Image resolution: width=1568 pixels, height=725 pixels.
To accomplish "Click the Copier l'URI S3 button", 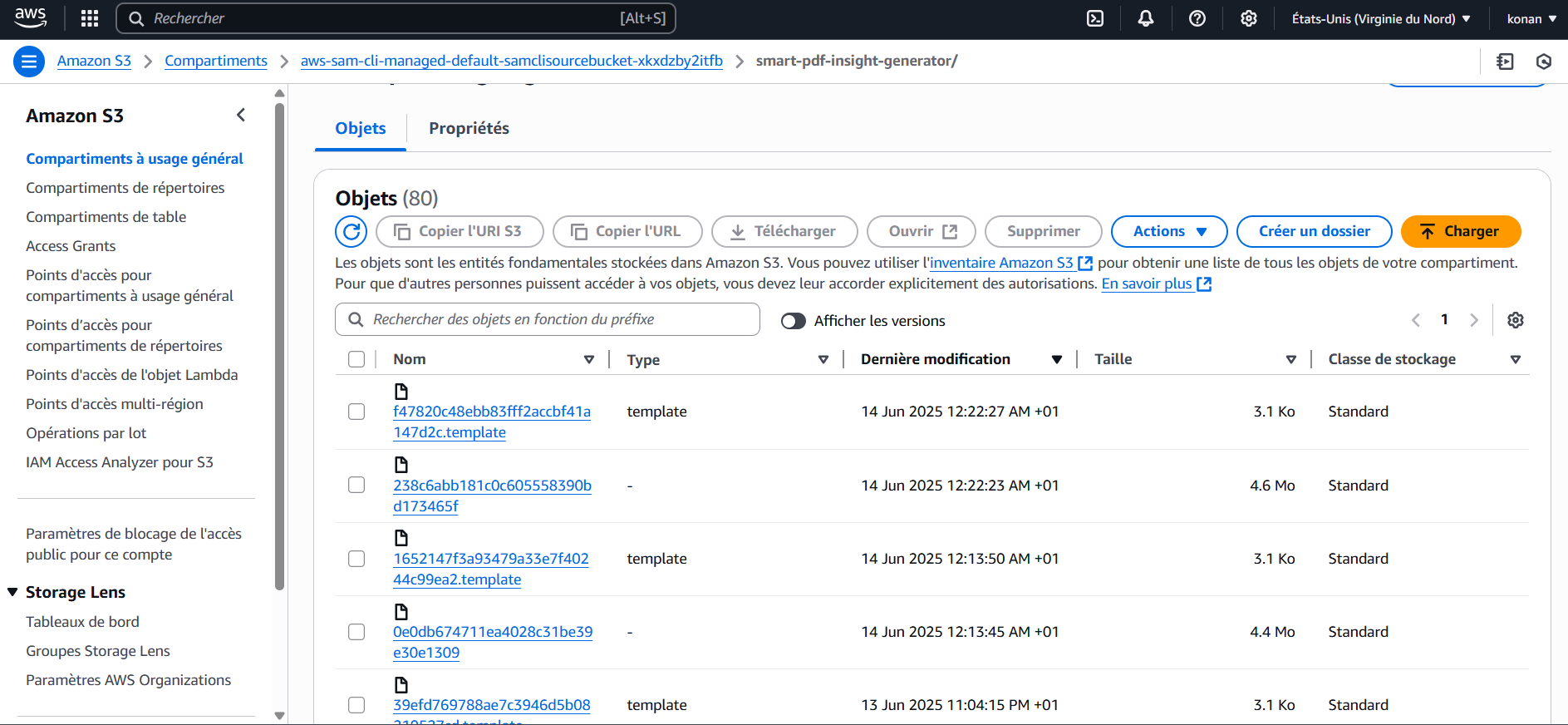I will click(460, 231).
